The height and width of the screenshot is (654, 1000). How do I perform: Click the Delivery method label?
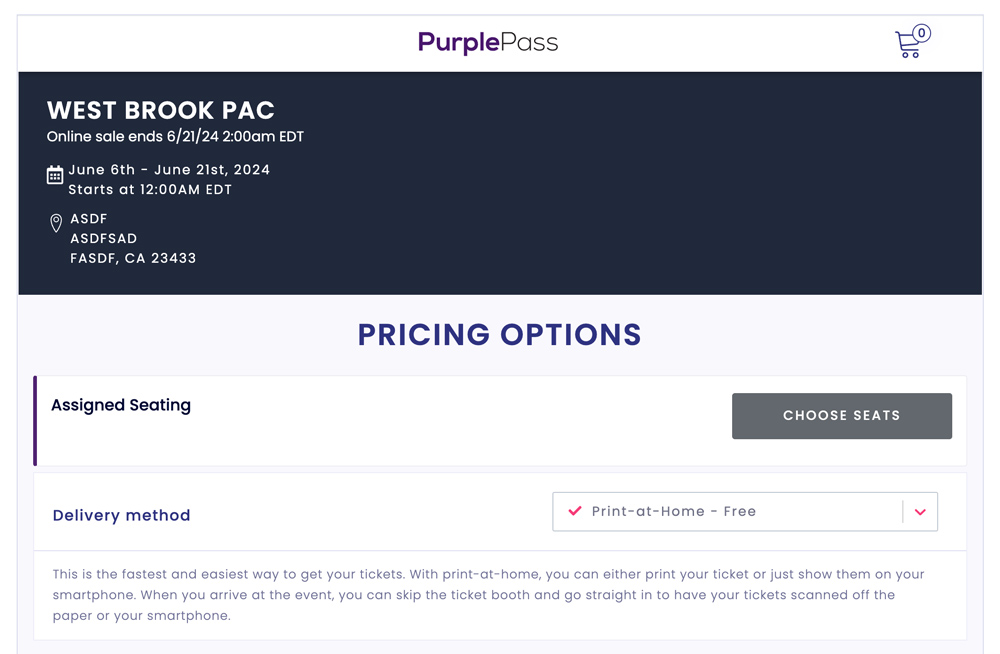pyautogui.click(x=121, y=515)
